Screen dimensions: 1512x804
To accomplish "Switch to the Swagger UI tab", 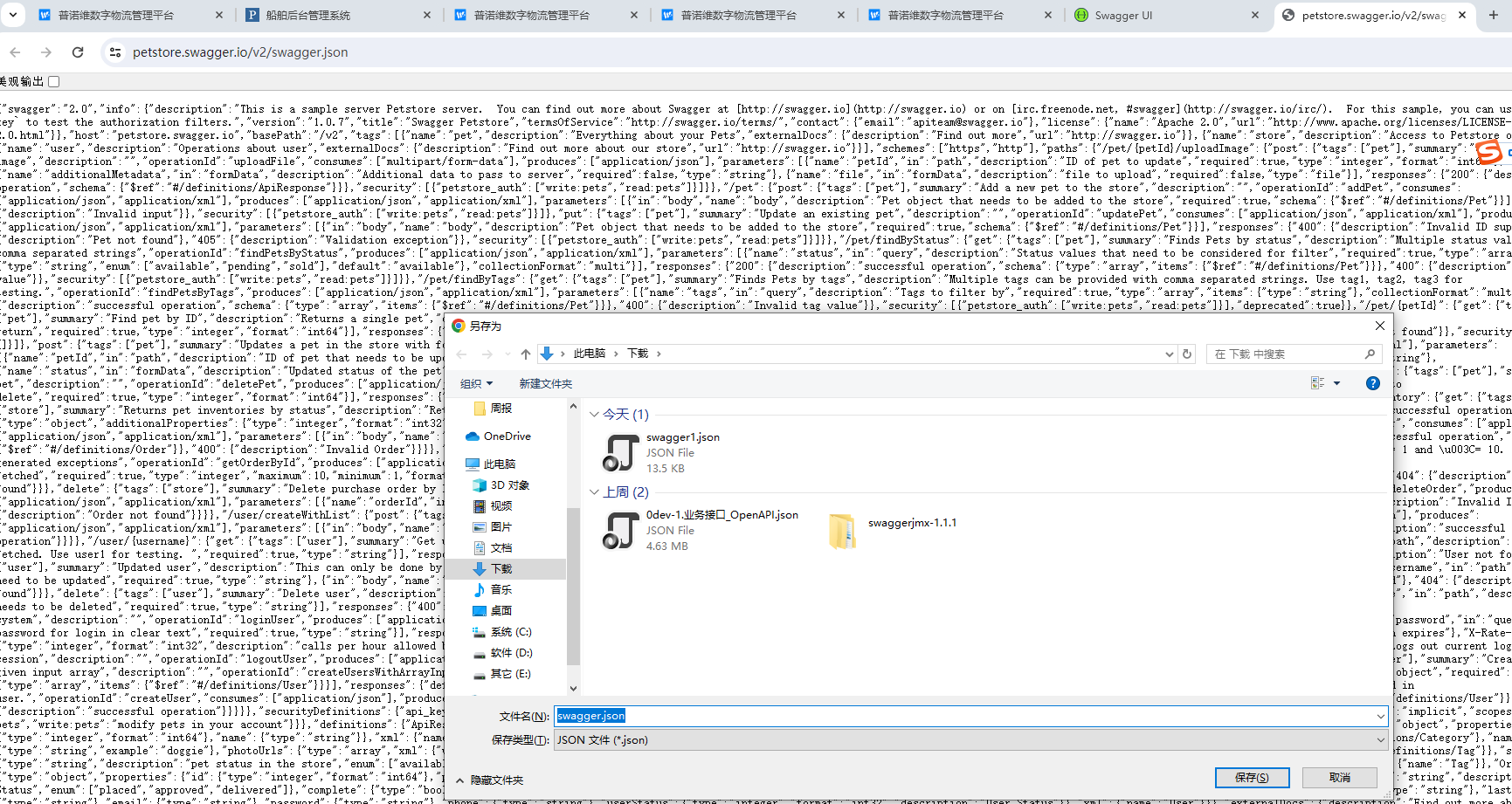I will 1123,15.
